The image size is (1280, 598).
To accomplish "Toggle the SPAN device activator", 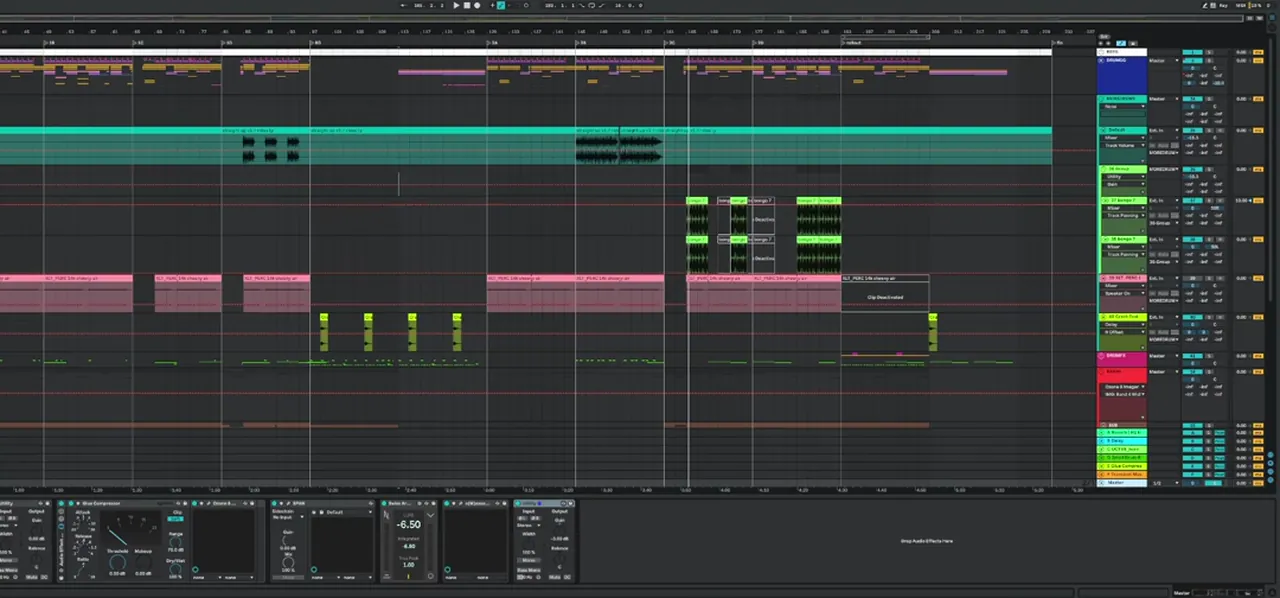I will 273,503.
